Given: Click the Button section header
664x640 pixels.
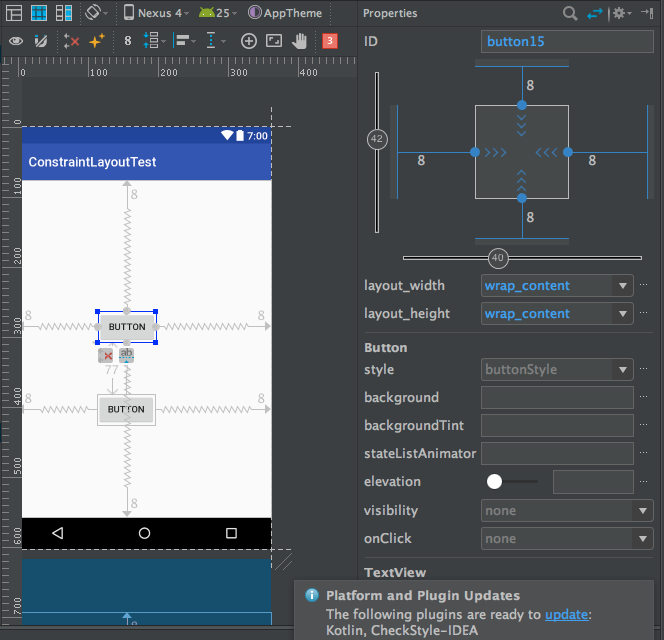Looking at the screenshot, I should click(386, 348).
